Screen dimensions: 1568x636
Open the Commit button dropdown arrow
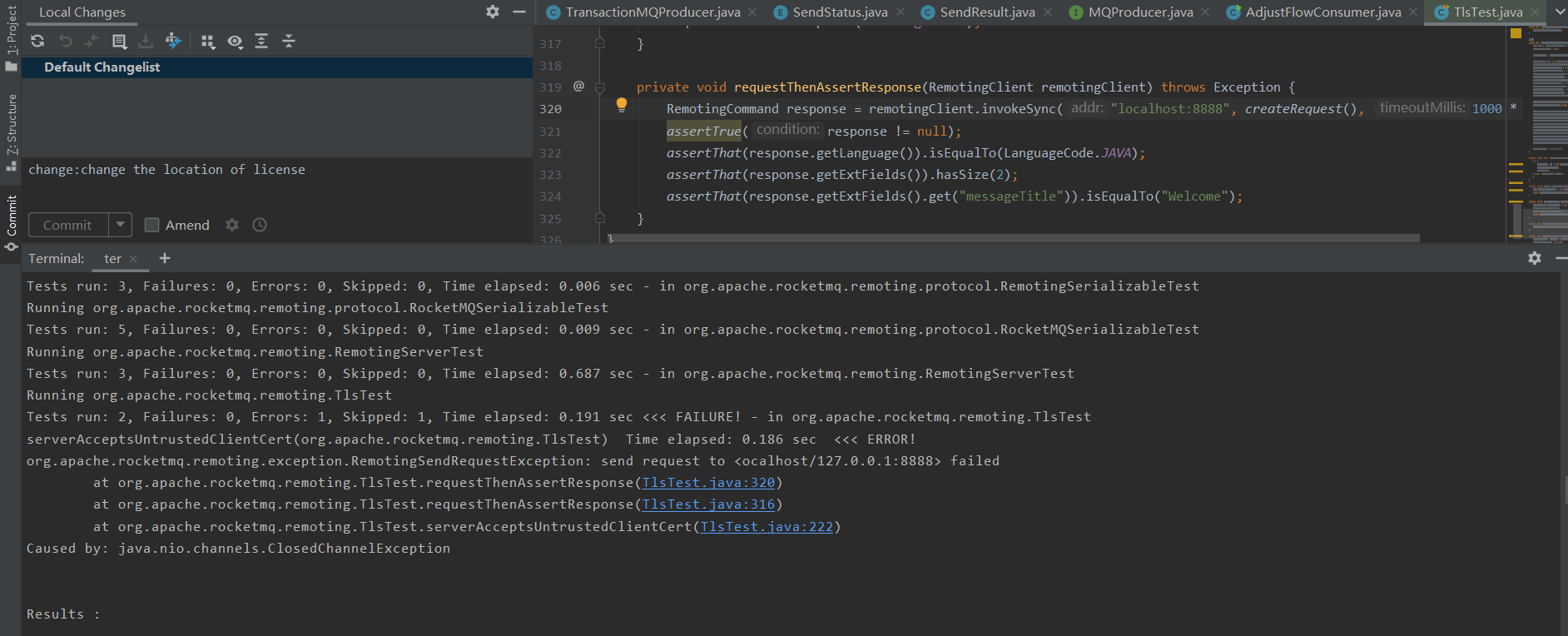click(121, 225)
